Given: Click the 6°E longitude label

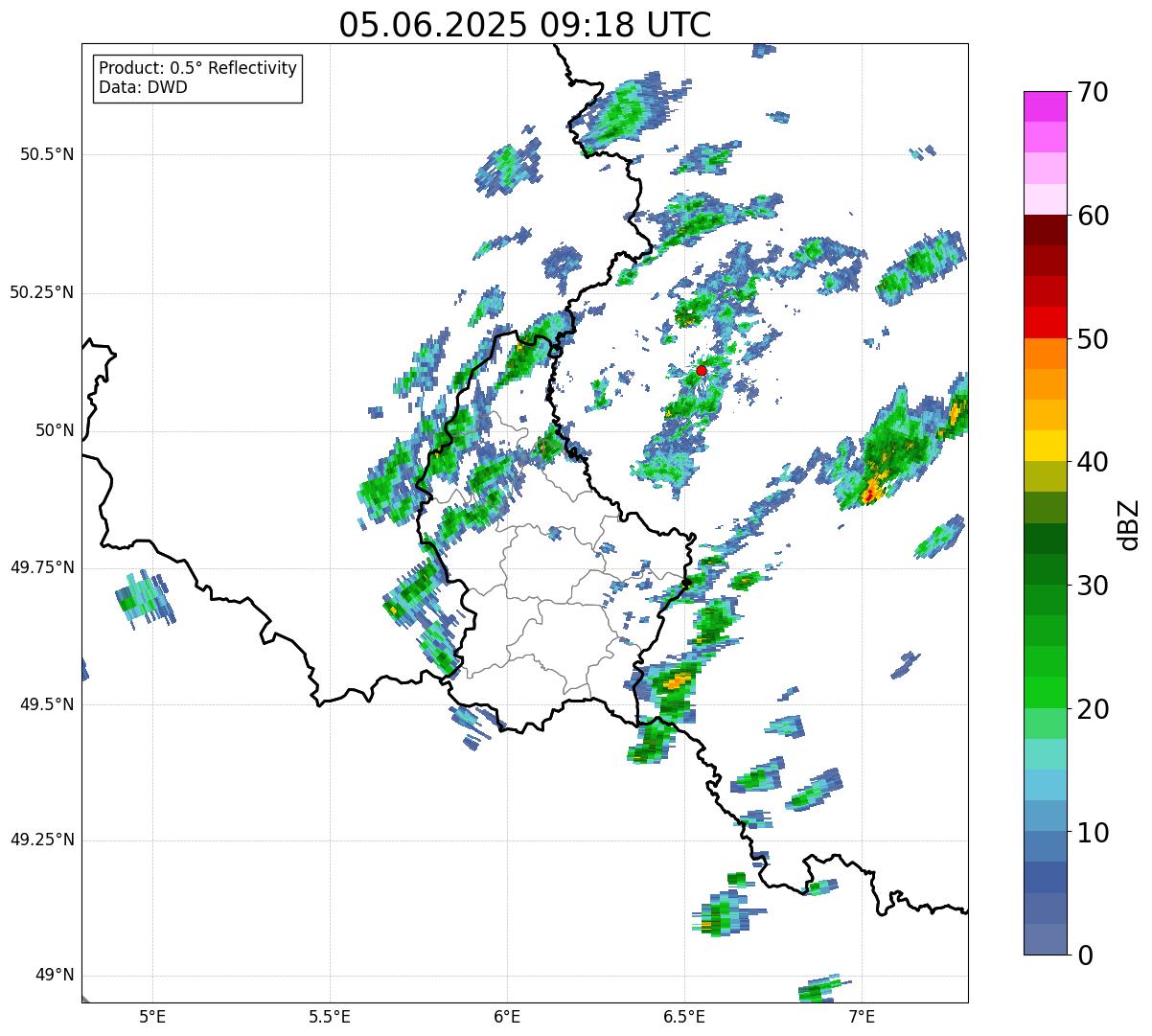Looking at the screenshot, I should [x=507, y=1017].
